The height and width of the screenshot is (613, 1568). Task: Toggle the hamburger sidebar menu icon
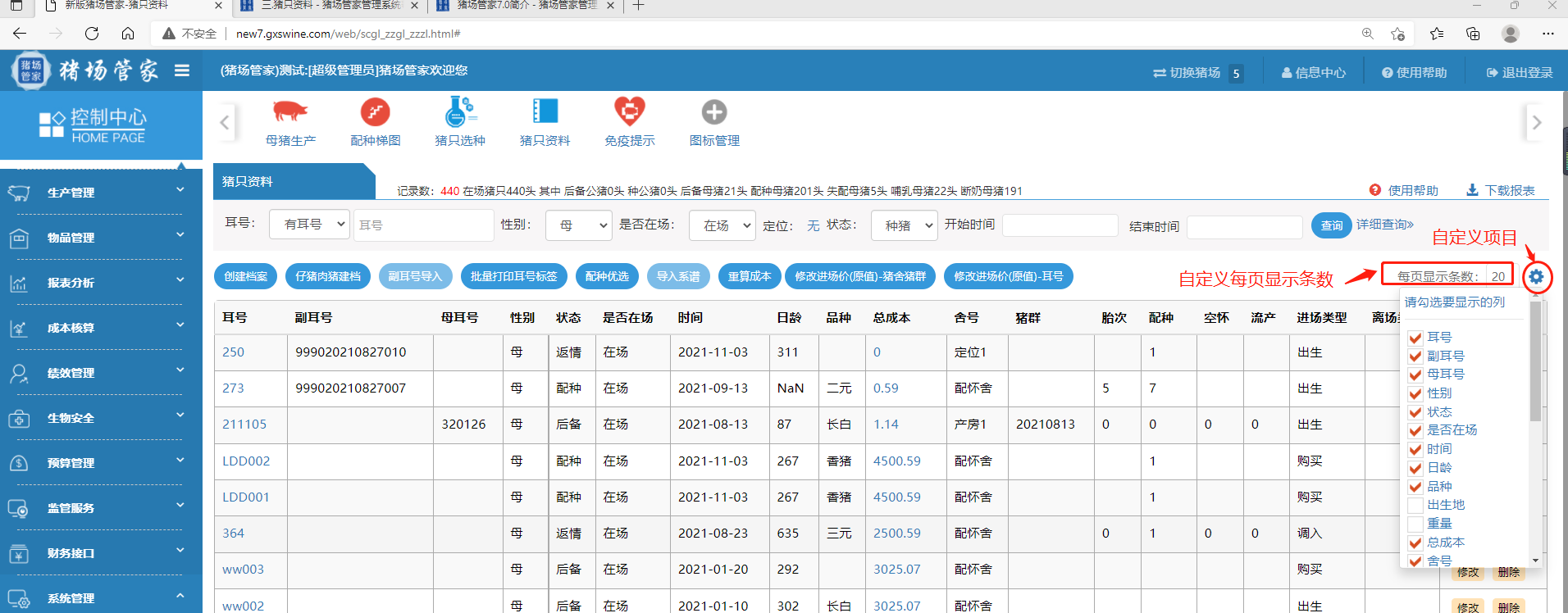pos(182,70)
